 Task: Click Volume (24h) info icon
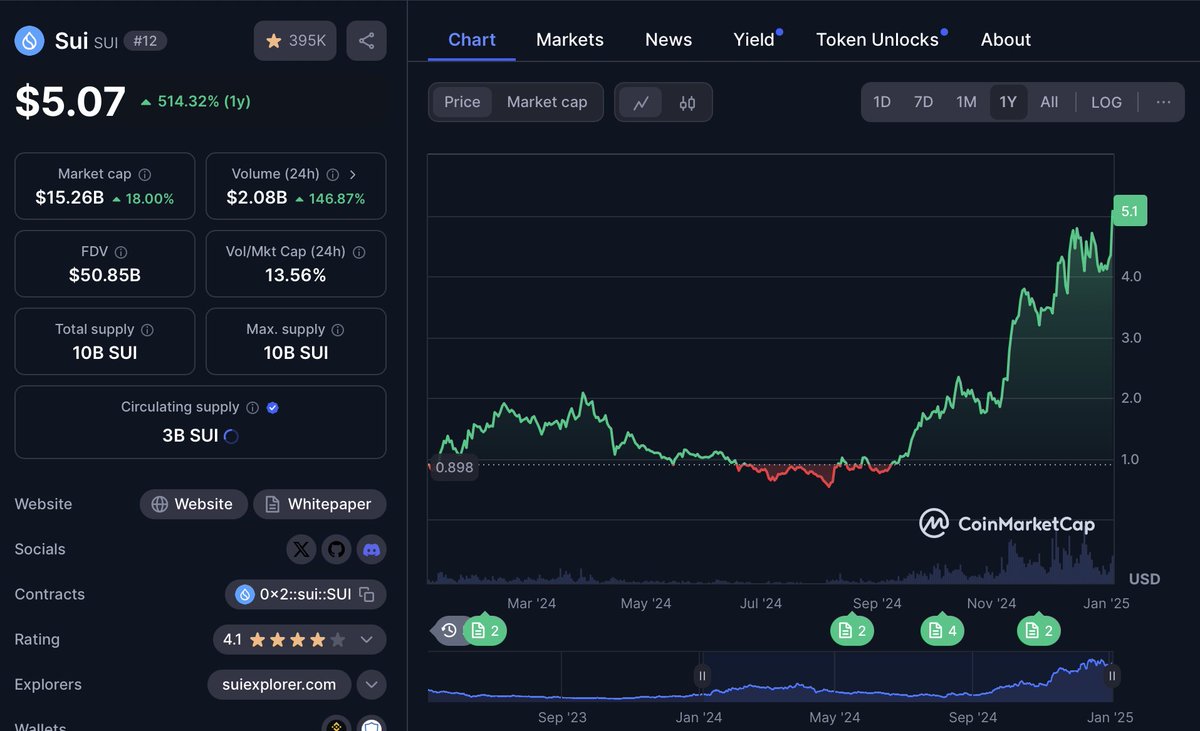tap(333, 174)
